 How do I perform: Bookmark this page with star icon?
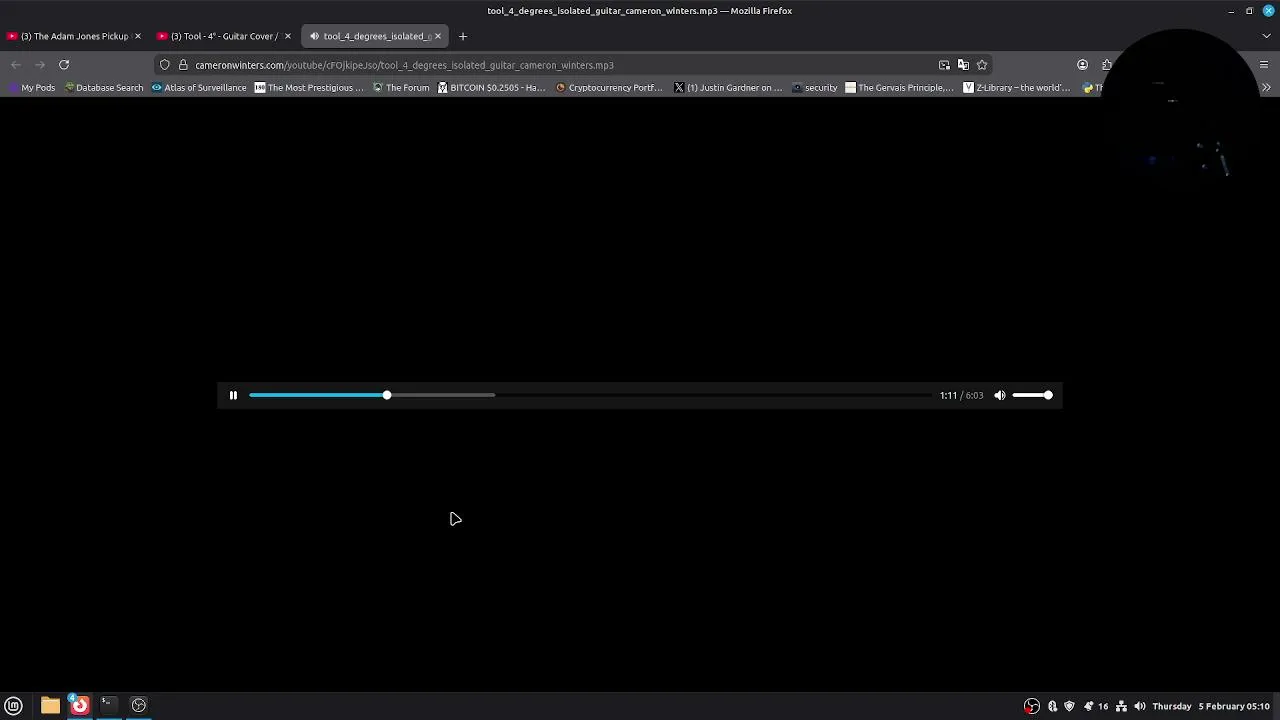(982, 65)
